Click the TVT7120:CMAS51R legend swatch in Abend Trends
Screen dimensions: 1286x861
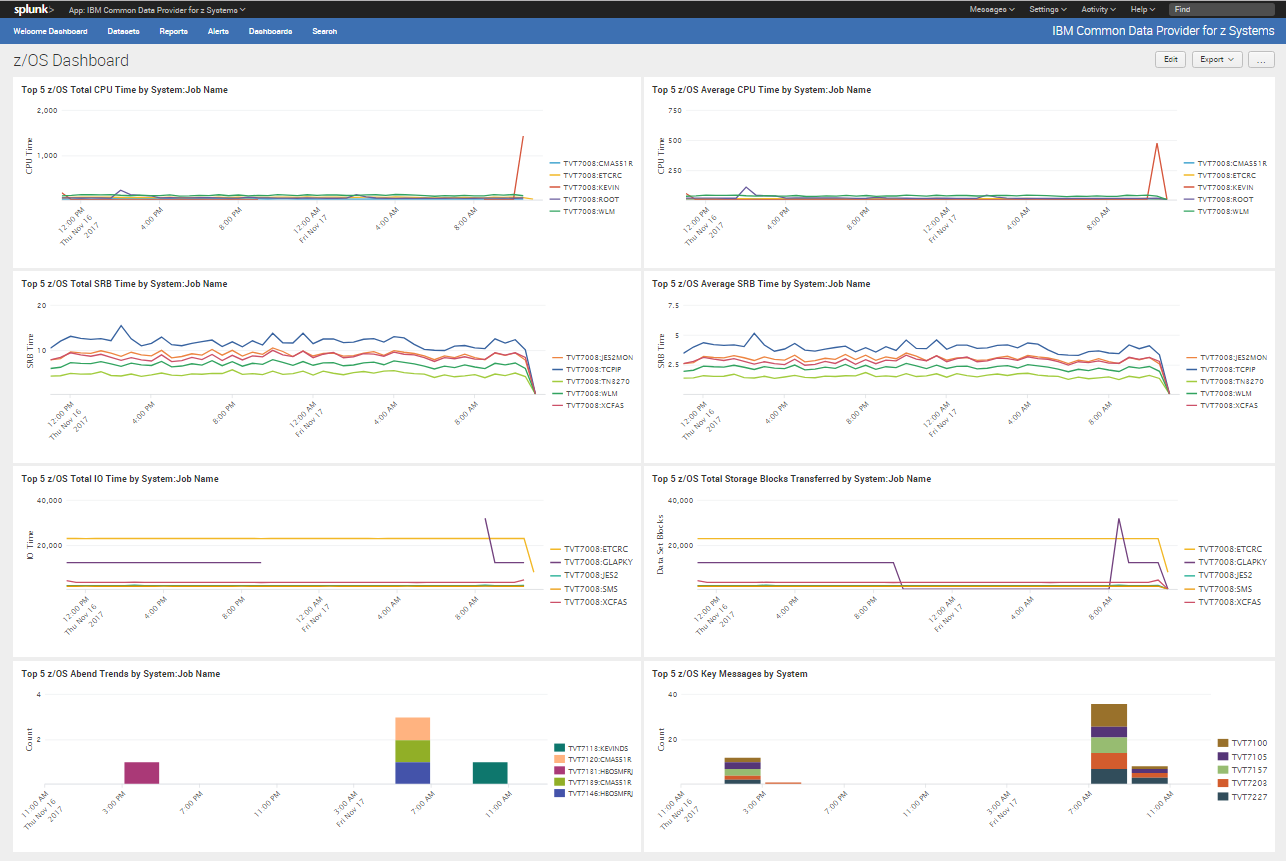[559, 759]
